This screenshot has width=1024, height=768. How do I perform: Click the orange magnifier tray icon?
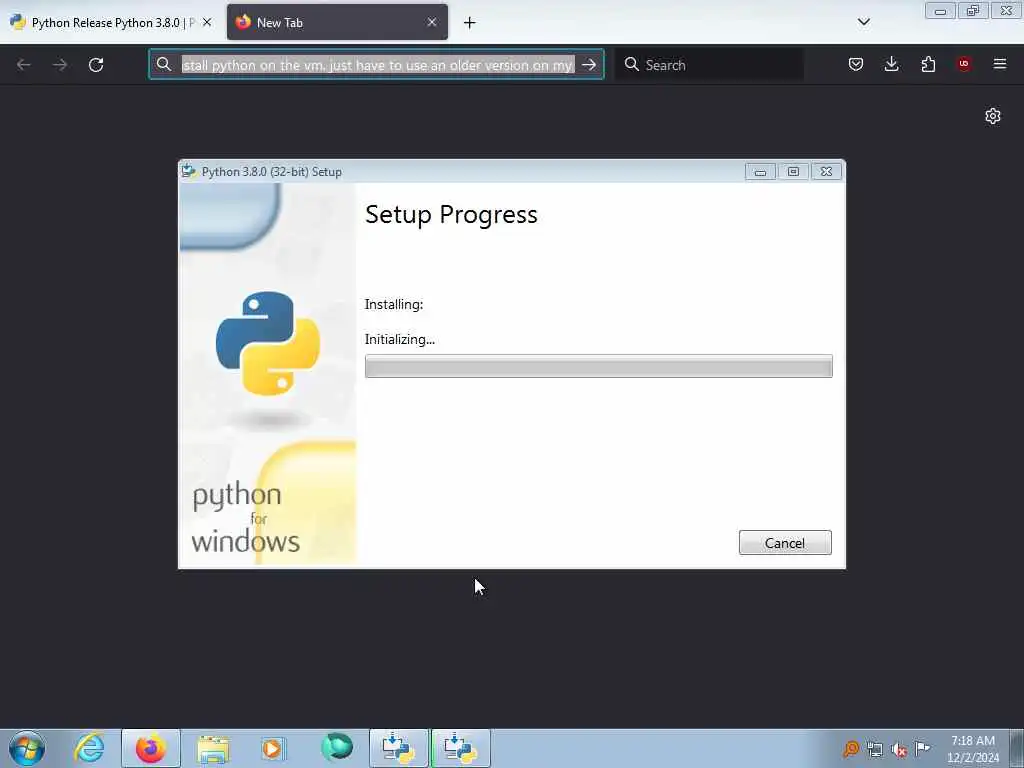pyautogui.click(x=851, y=748)
